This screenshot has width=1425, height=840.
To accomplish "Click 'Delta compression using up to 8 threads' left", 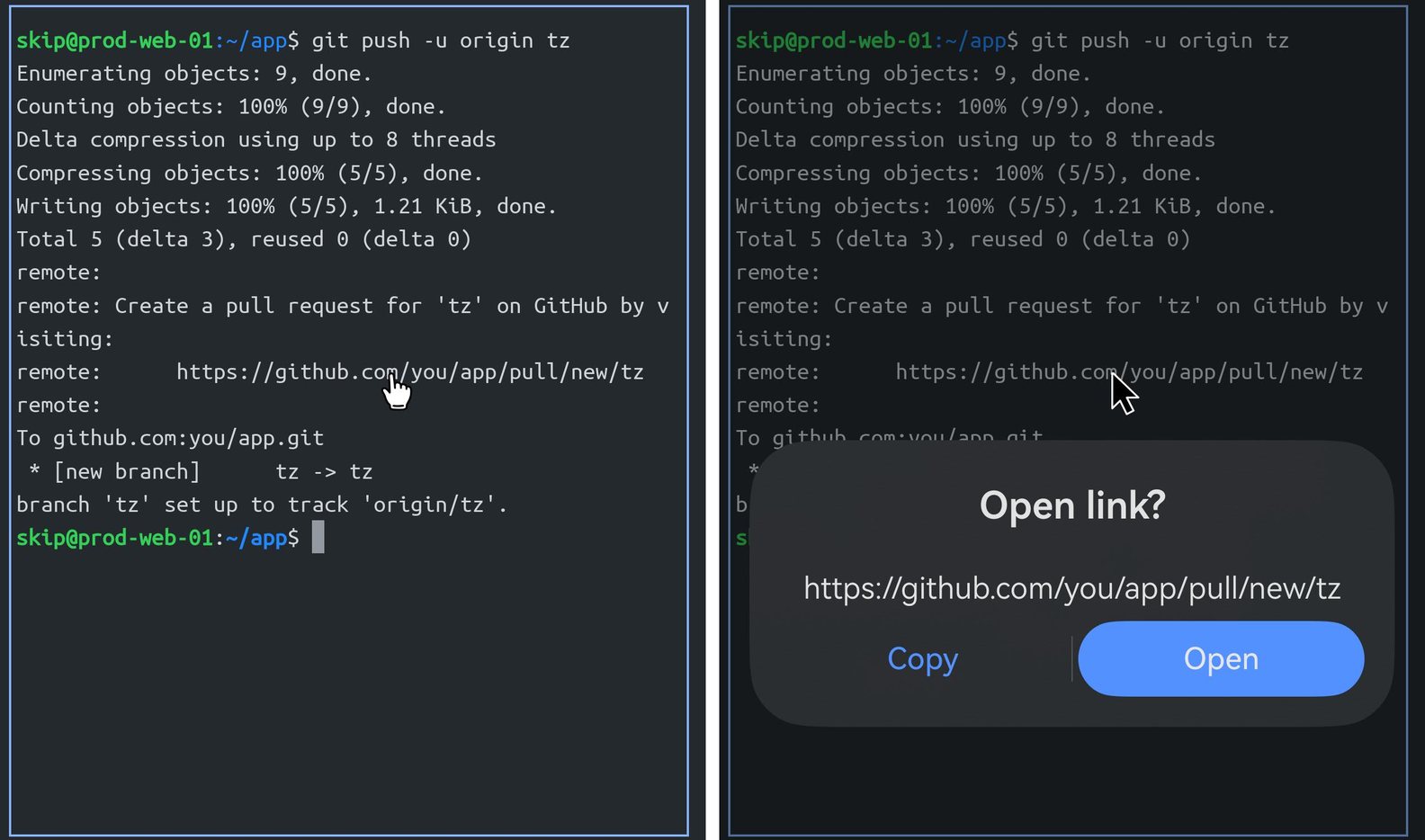I will click(256, 140).
